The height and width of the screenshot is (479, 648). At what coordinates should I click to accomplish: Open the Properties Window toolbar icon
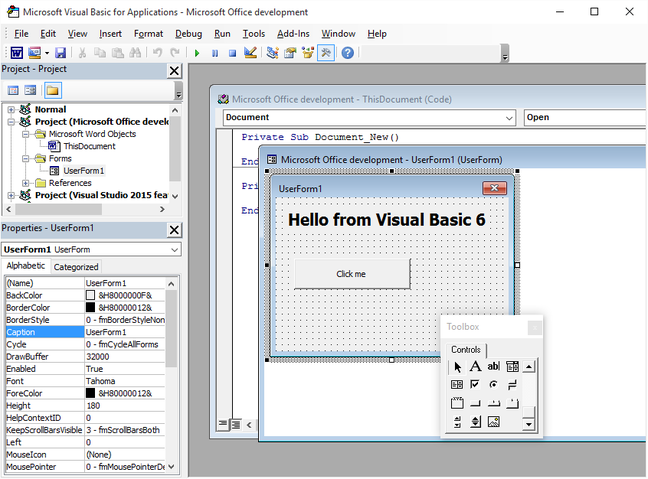coord(290,53)
